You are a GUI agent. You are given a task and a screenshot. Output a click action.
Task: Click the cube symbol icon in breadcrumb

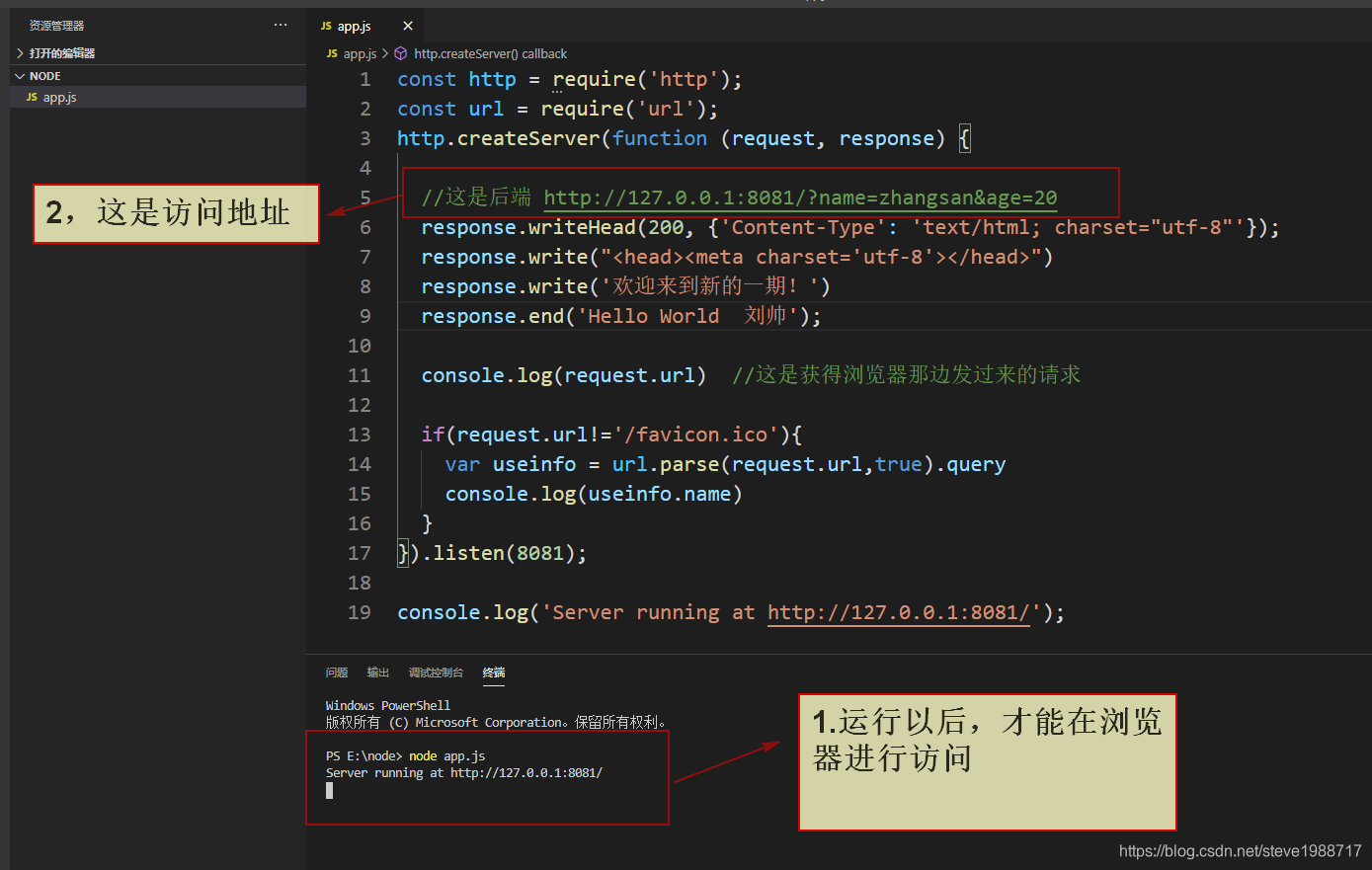tap(400, 54)
